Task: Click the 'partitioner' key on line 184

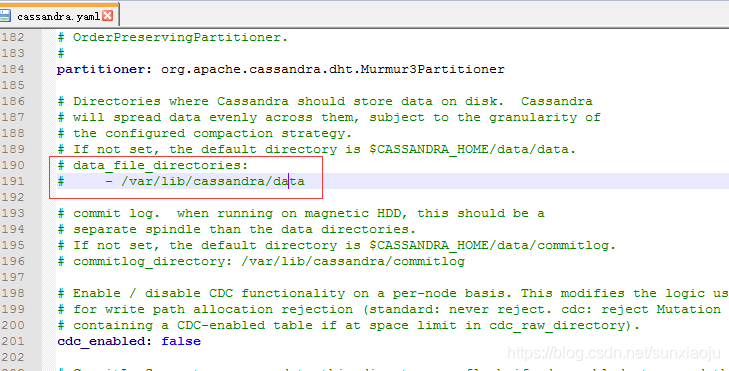Action: (x=101, y=70)
